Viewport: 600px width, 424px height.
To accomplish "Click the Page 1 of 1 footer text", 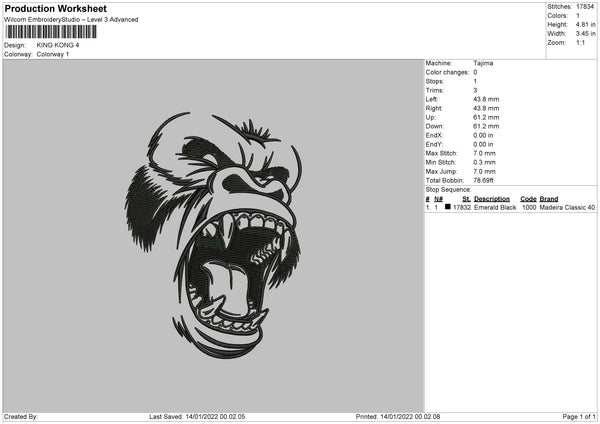I will click(x=579, y=416).
